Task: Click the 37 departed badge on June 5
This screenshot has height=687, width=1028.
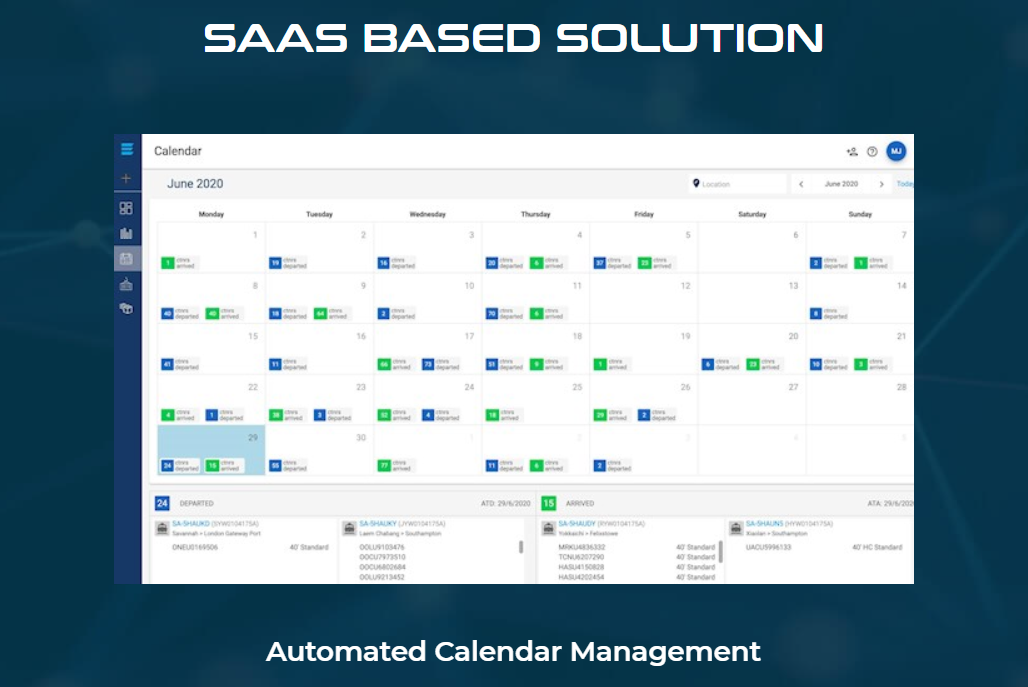Action: click(x=612, y=263)
